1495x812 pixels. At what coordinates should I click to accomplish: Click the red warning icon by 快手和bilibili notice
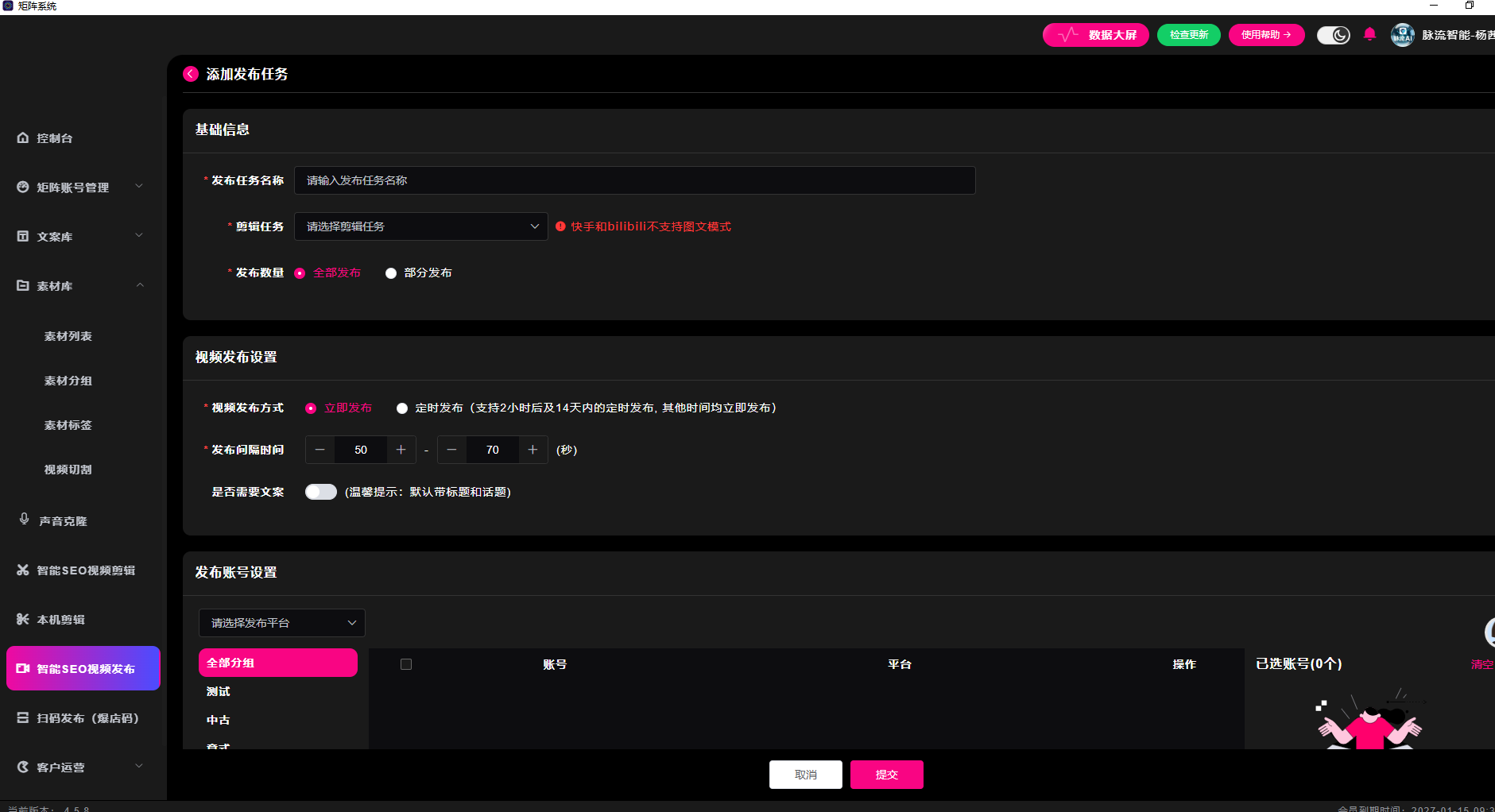pos(560,226)
